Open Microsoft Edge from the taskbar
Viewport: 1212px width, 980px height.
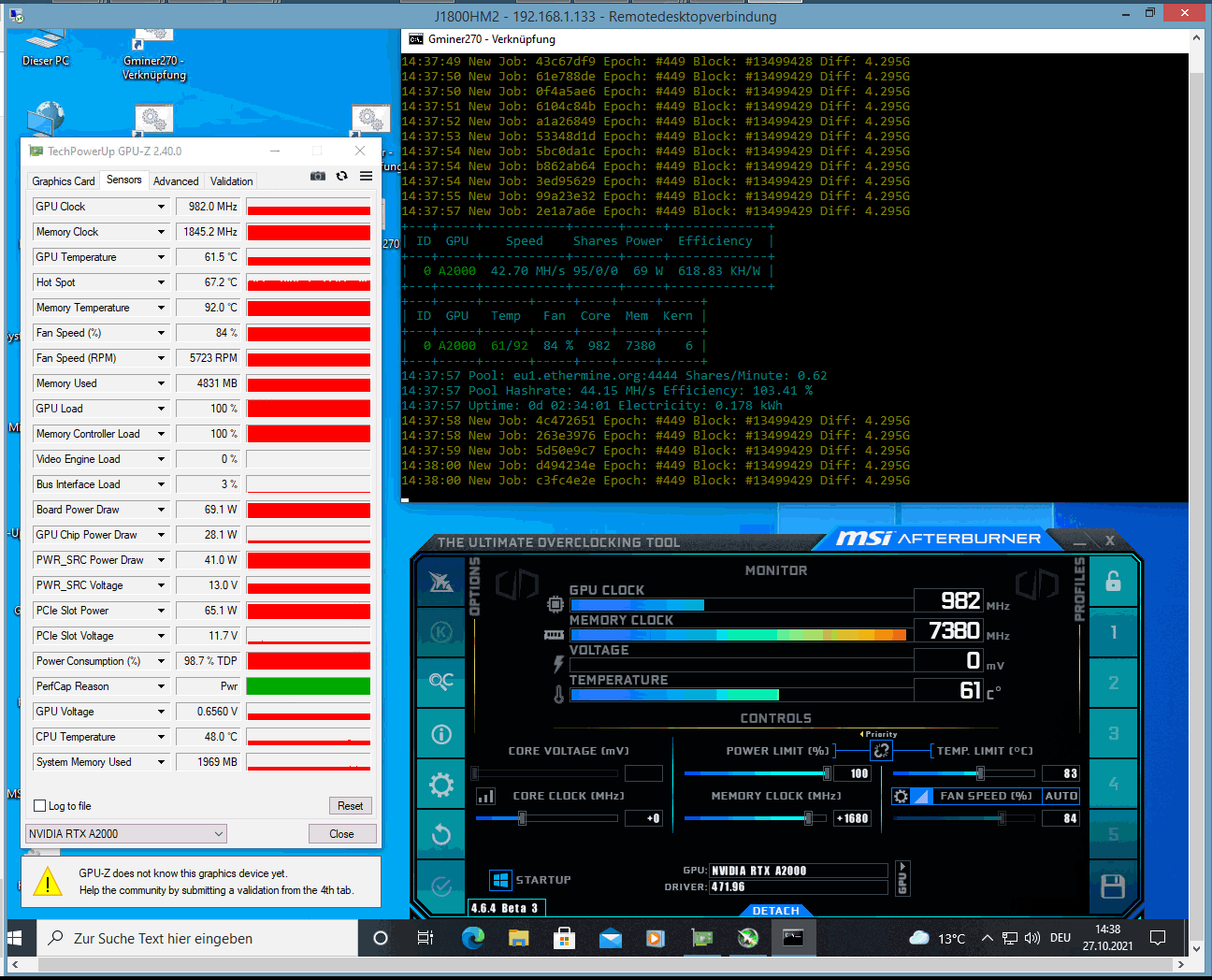point(472,938)
